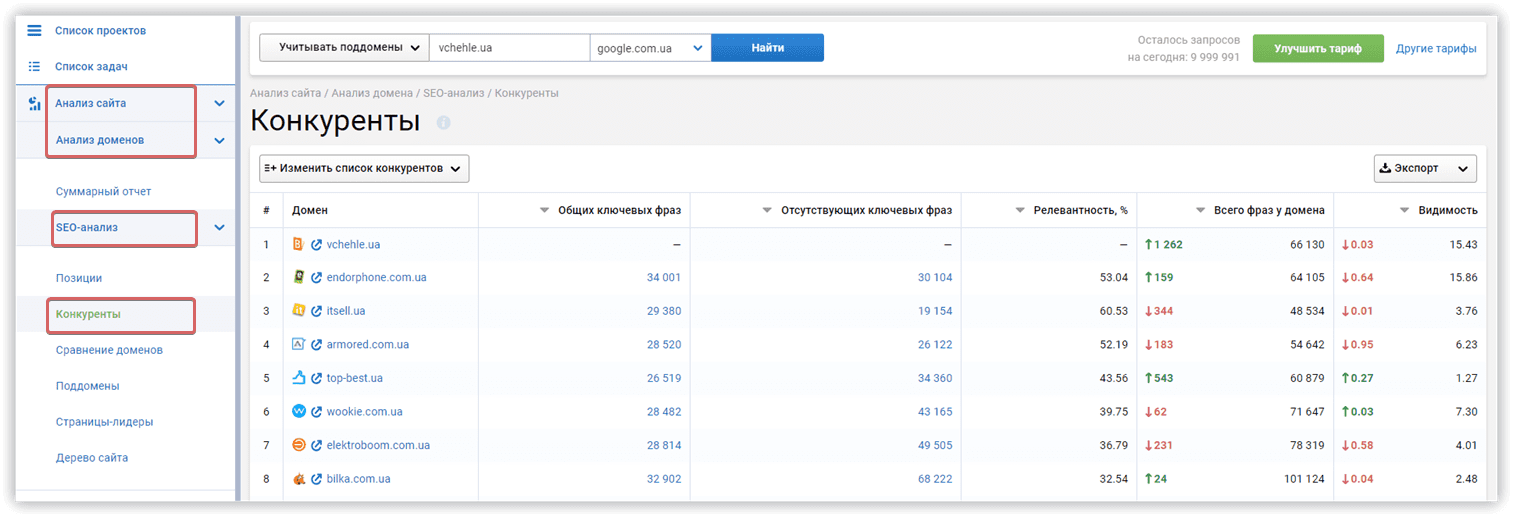The height and width of the screenshot is (517, 1513).
Task: Sort table by Видимость column
Action: click(x=1440, y=210)
